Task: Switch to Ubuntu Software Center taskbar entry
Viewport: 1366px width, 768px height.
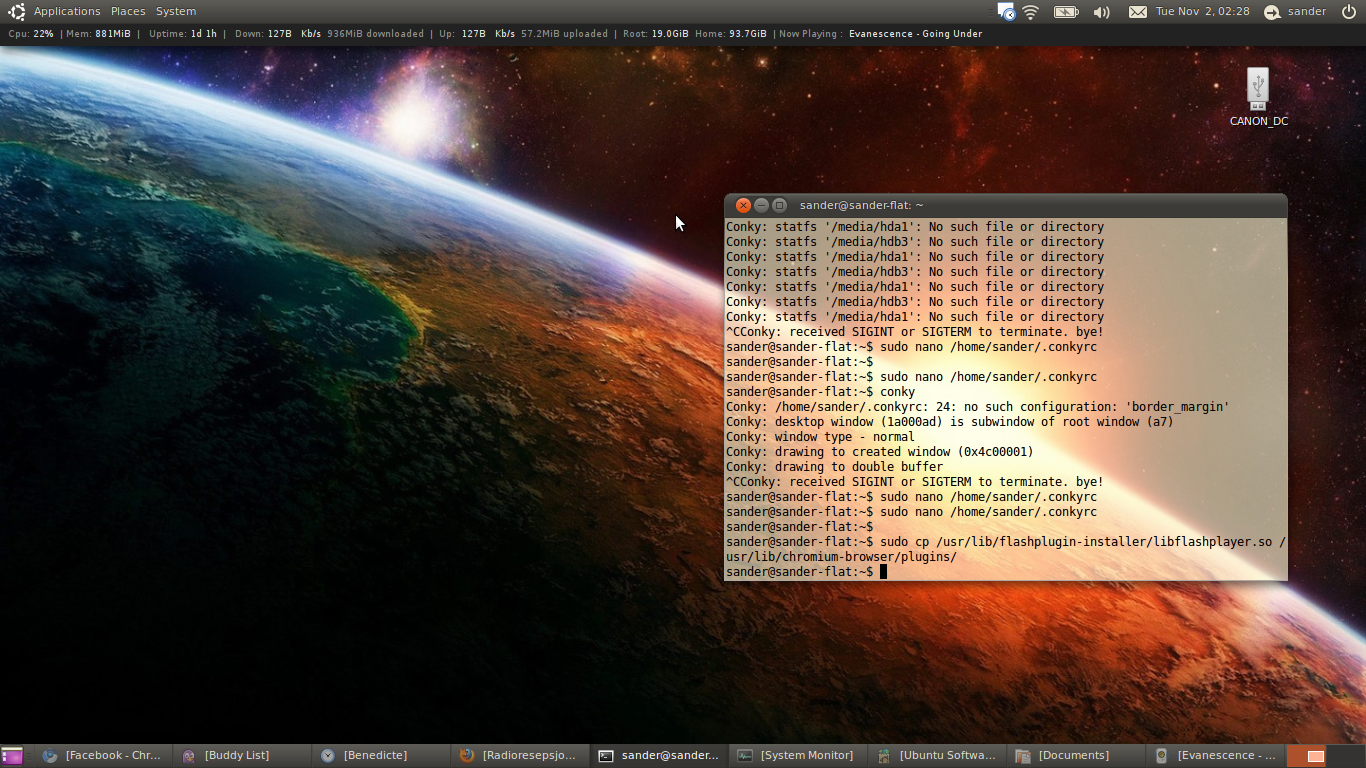Action: [x=935, y=756]
